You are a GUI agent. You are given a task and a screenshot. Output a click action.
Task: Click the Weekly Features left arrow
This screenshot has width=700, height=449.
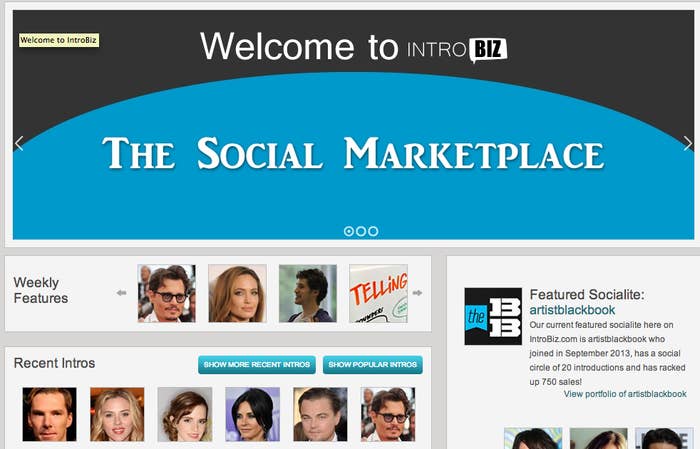click(121, 293)
